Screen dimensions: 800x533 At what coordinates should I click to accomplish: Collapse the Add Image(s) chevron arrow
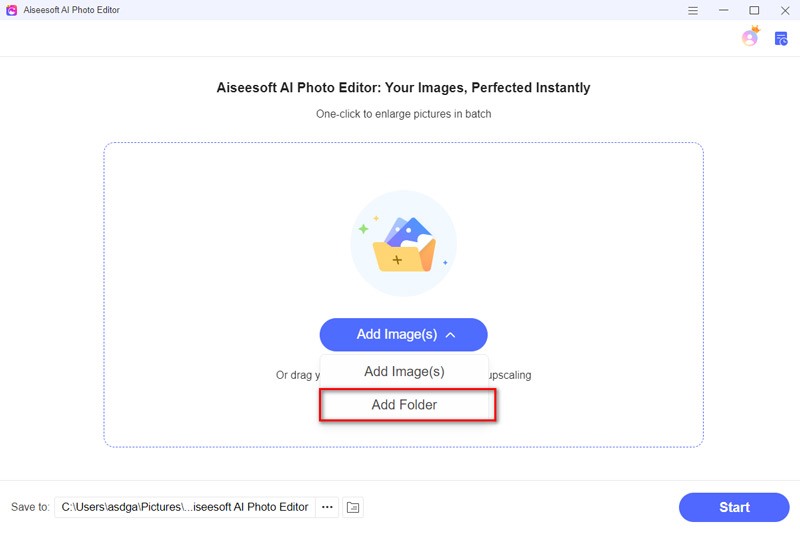pyautogui.click(x=450, y=335)
